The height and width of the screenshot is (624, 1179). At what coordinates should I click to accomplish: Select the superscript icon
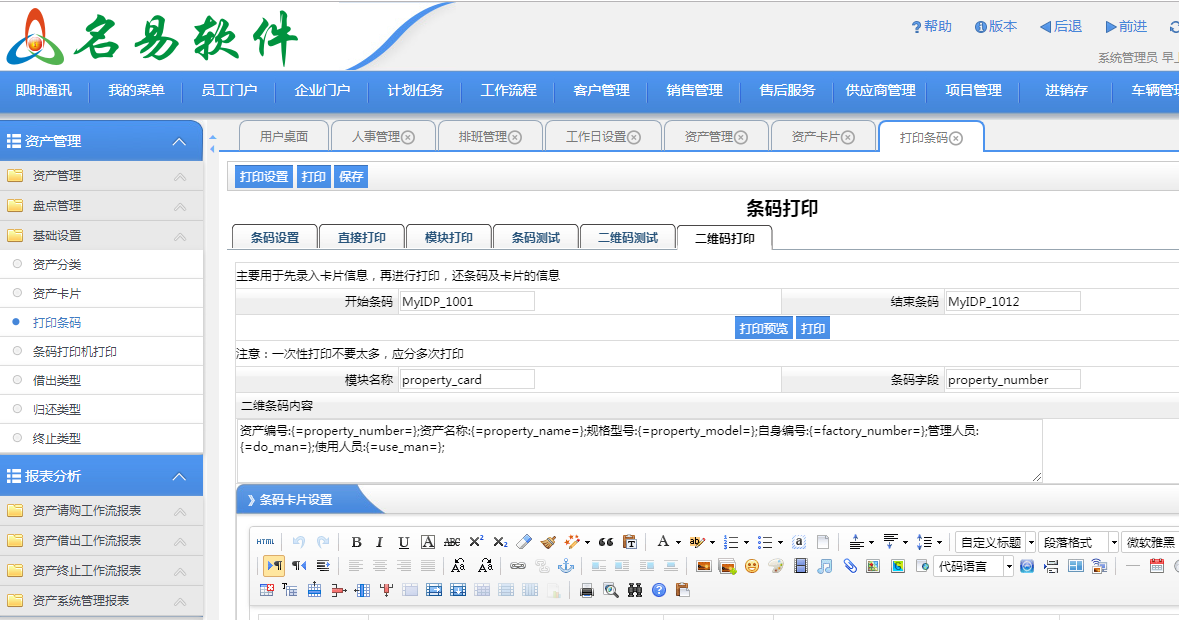476,541
